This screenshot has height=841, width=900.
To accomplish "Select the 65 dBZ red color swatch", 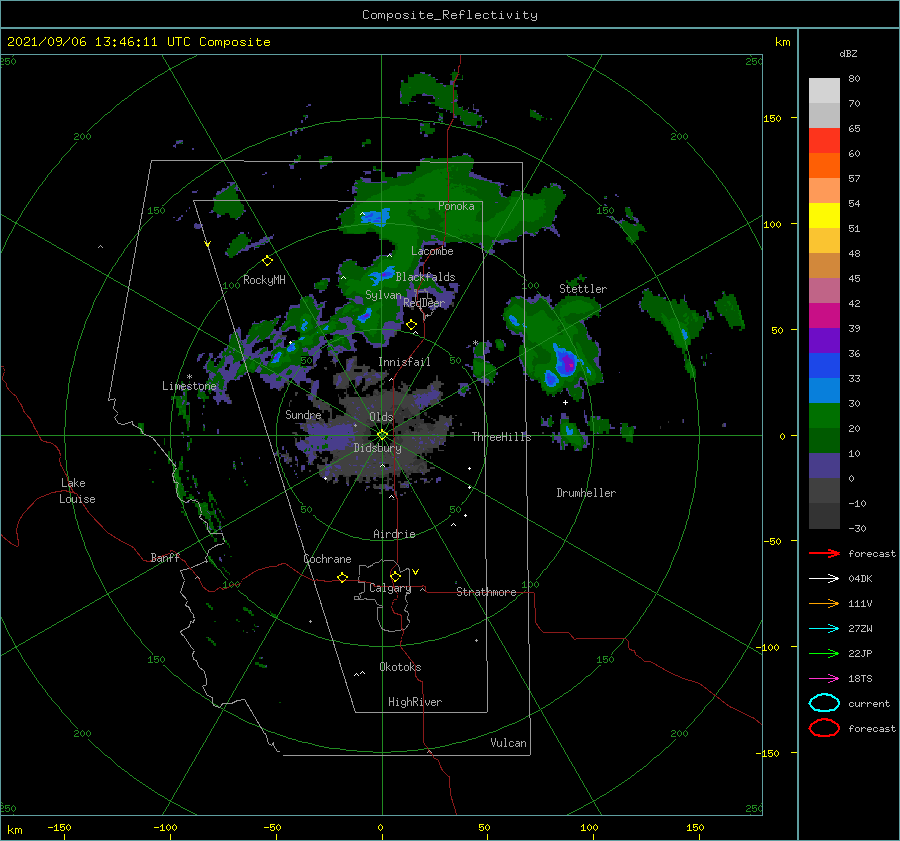I will pyautogui.click(x=824, y=140).
